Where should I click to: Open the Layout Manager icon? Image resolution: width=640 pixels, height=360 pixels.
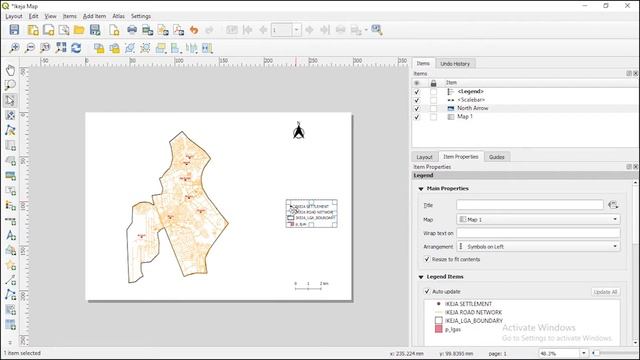point(64,30)
